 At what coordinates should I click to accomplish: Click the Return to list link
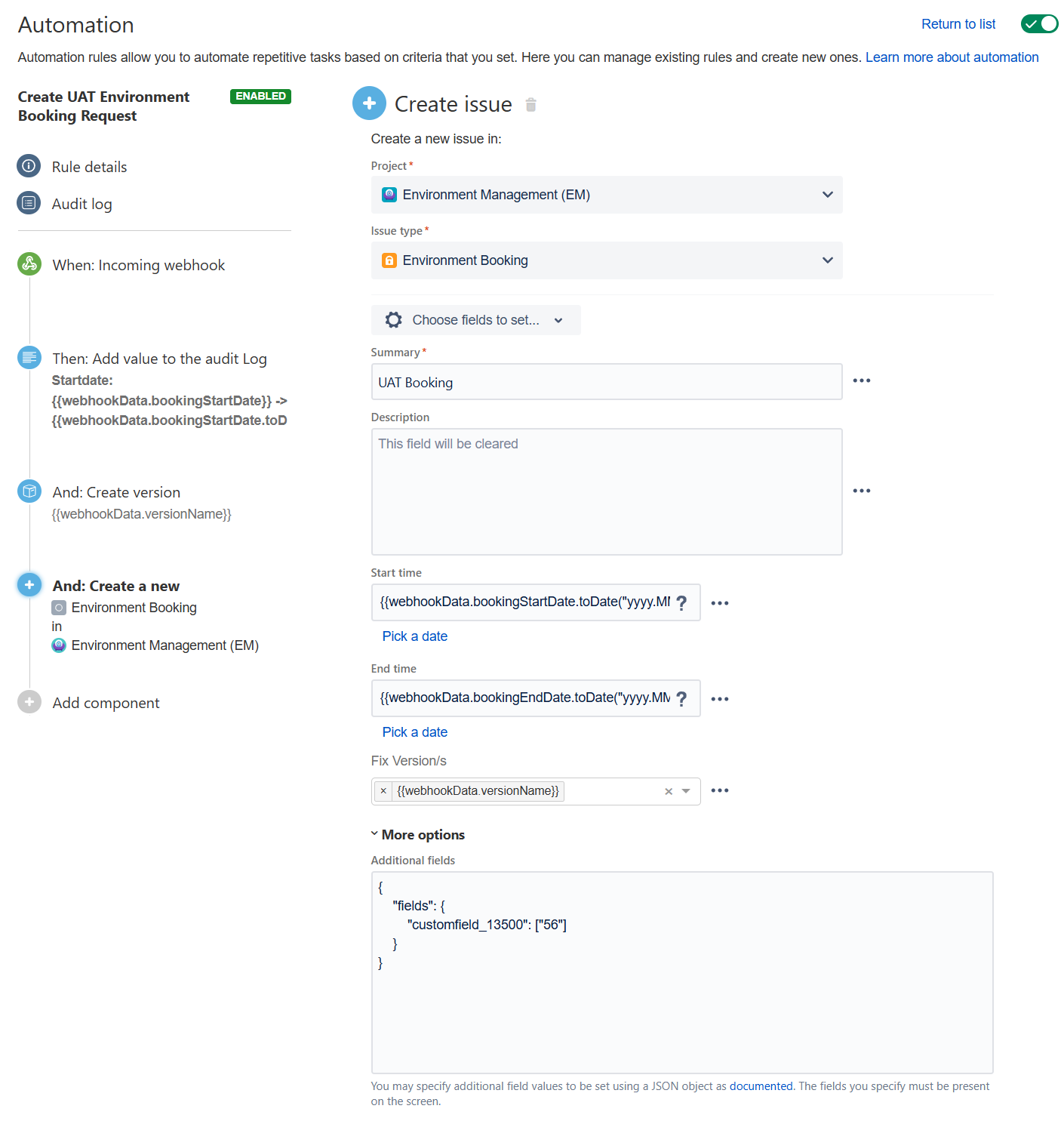[x=958, y=24]
